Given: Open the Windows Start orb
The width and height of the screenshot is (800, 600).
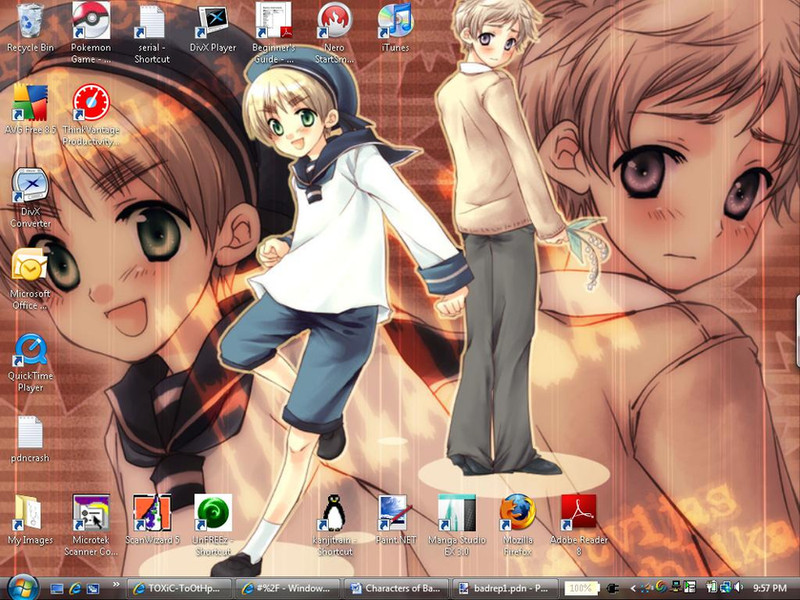Looking at the screenshot, I should click(21, 588).
